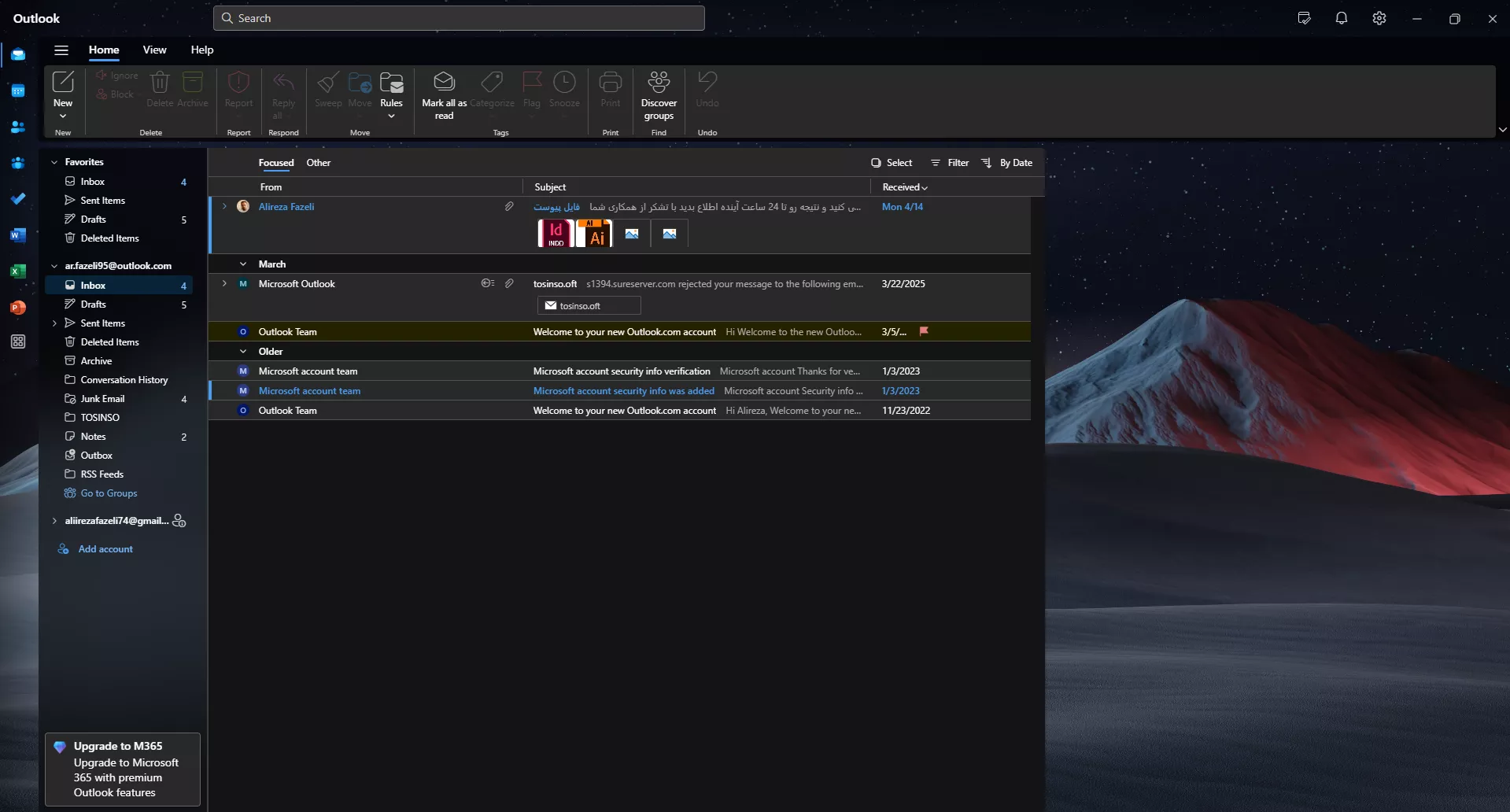
Task: Open Microsoft account security info verification email
Action: pyautogui.click(x=620, y=371)
